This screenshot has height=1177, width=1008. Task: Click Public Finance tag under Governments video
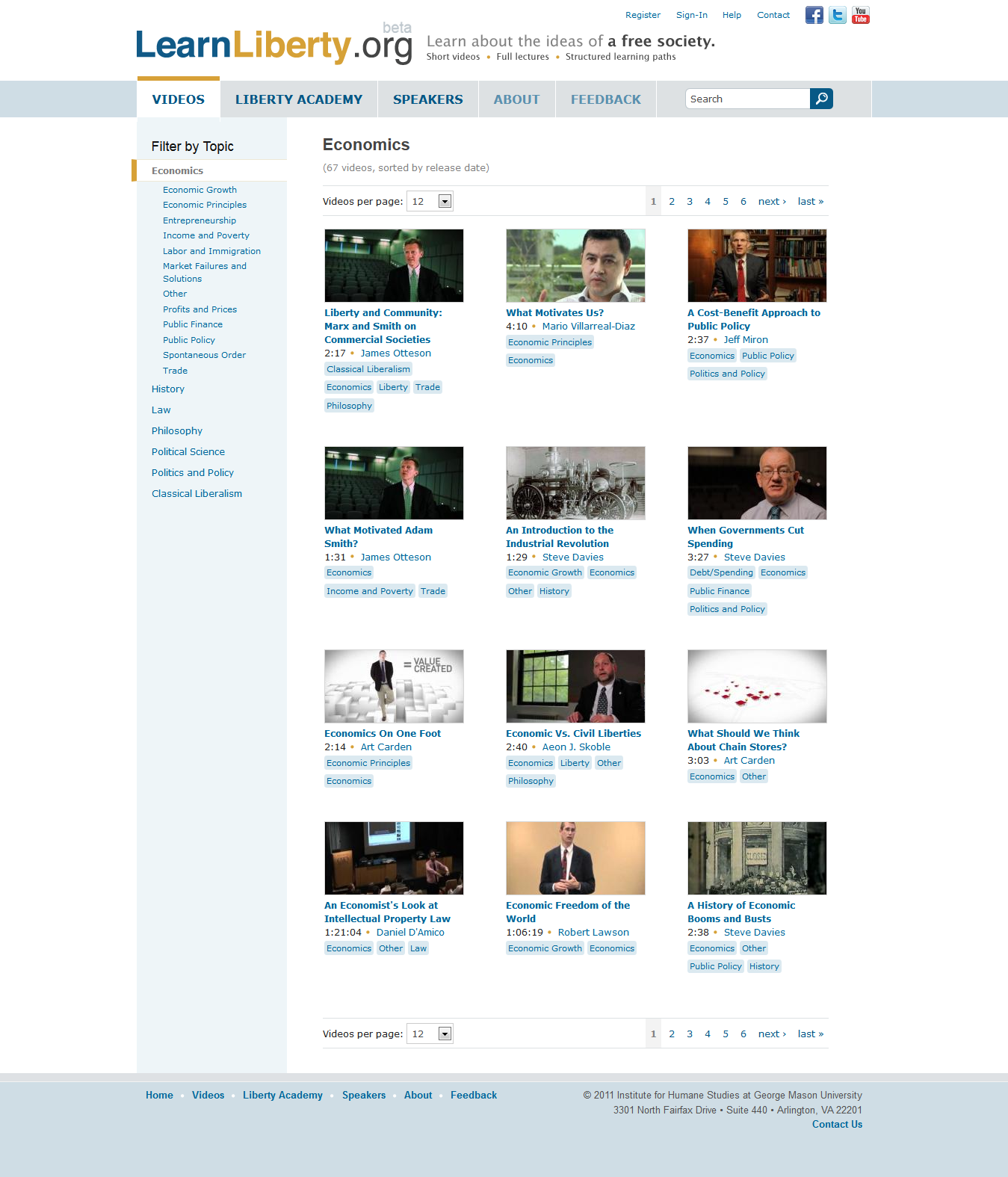pos(720,591)
